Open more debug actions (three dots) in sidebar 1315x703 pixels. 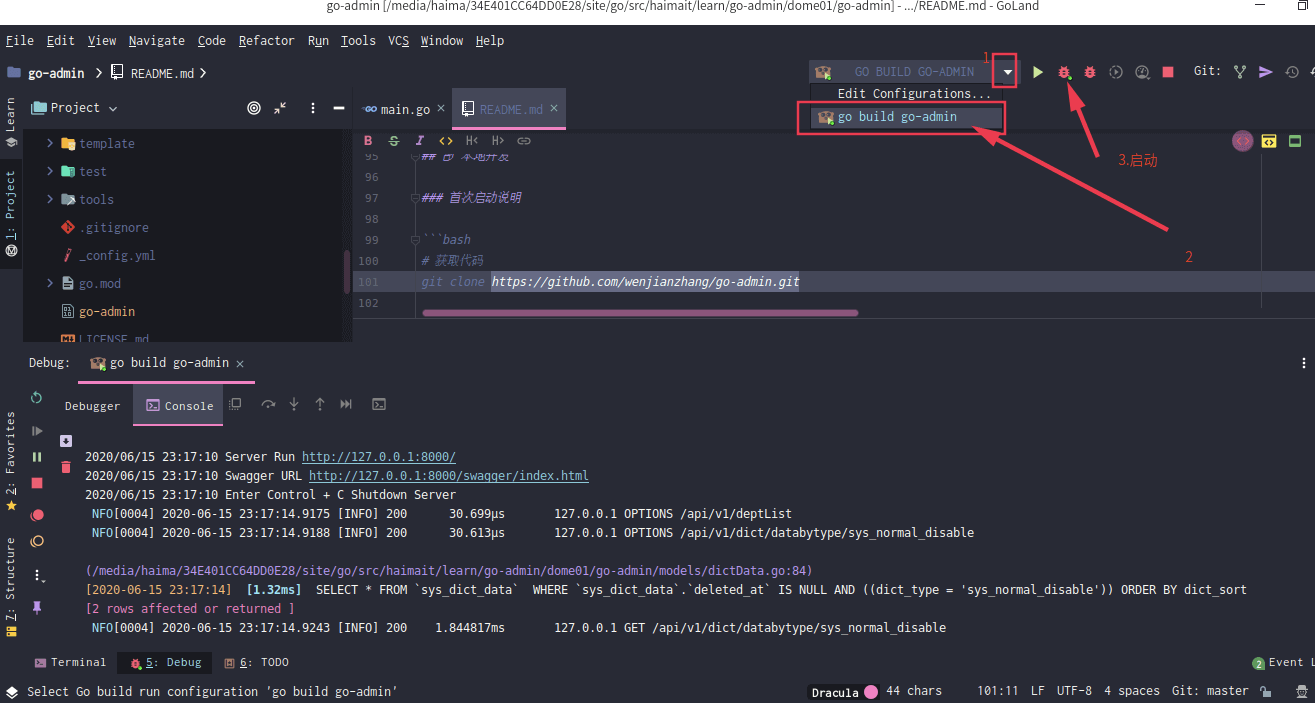(39, 575)
